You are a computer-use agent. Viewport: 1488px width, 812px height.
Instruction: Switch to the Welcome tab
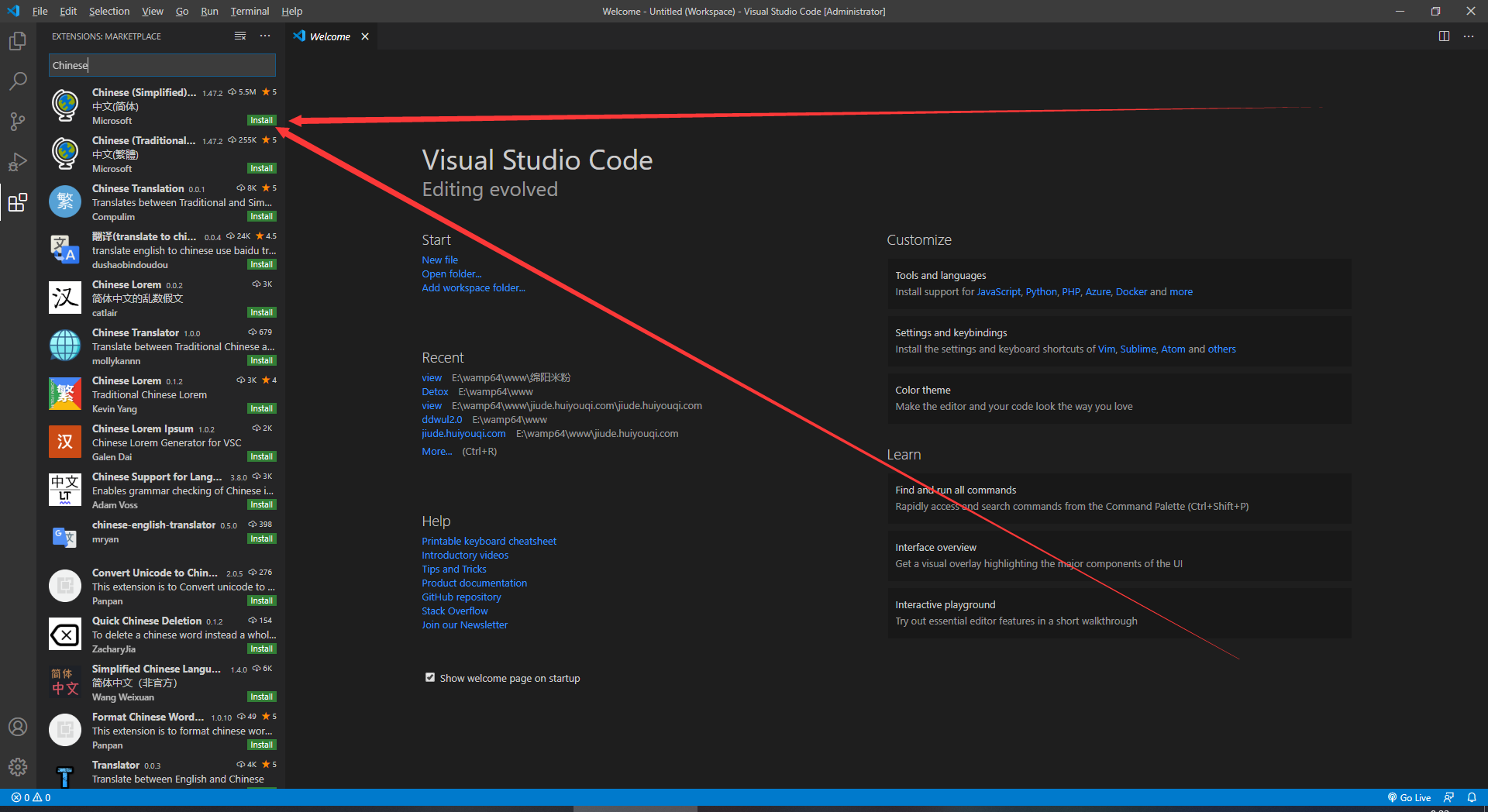pyautogui.click(x=330, y=36)
